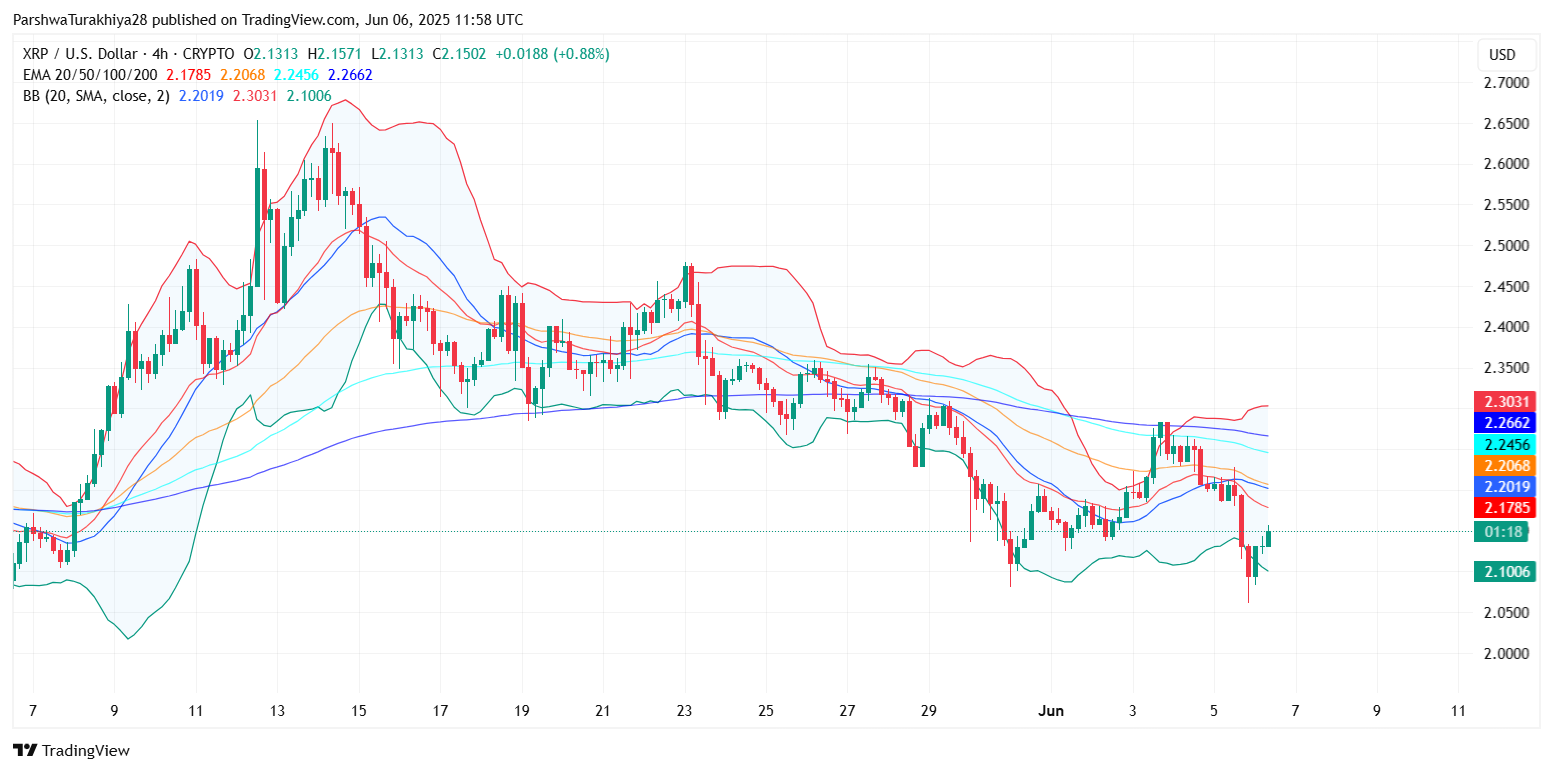Click the Jun label on the time axis
The height and width of the screenshot is (772, 1553).
coord(1050,711)
